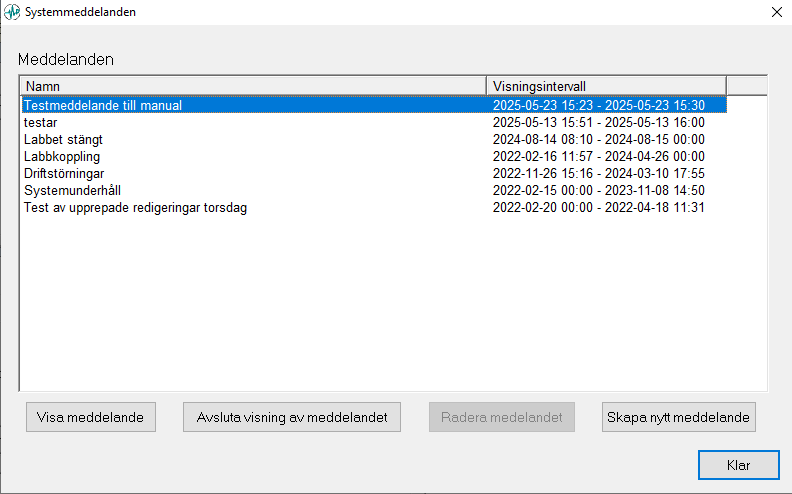
Task: Click the interval cell starting 2022-11-26 15:16
Action: coord(598,173)
